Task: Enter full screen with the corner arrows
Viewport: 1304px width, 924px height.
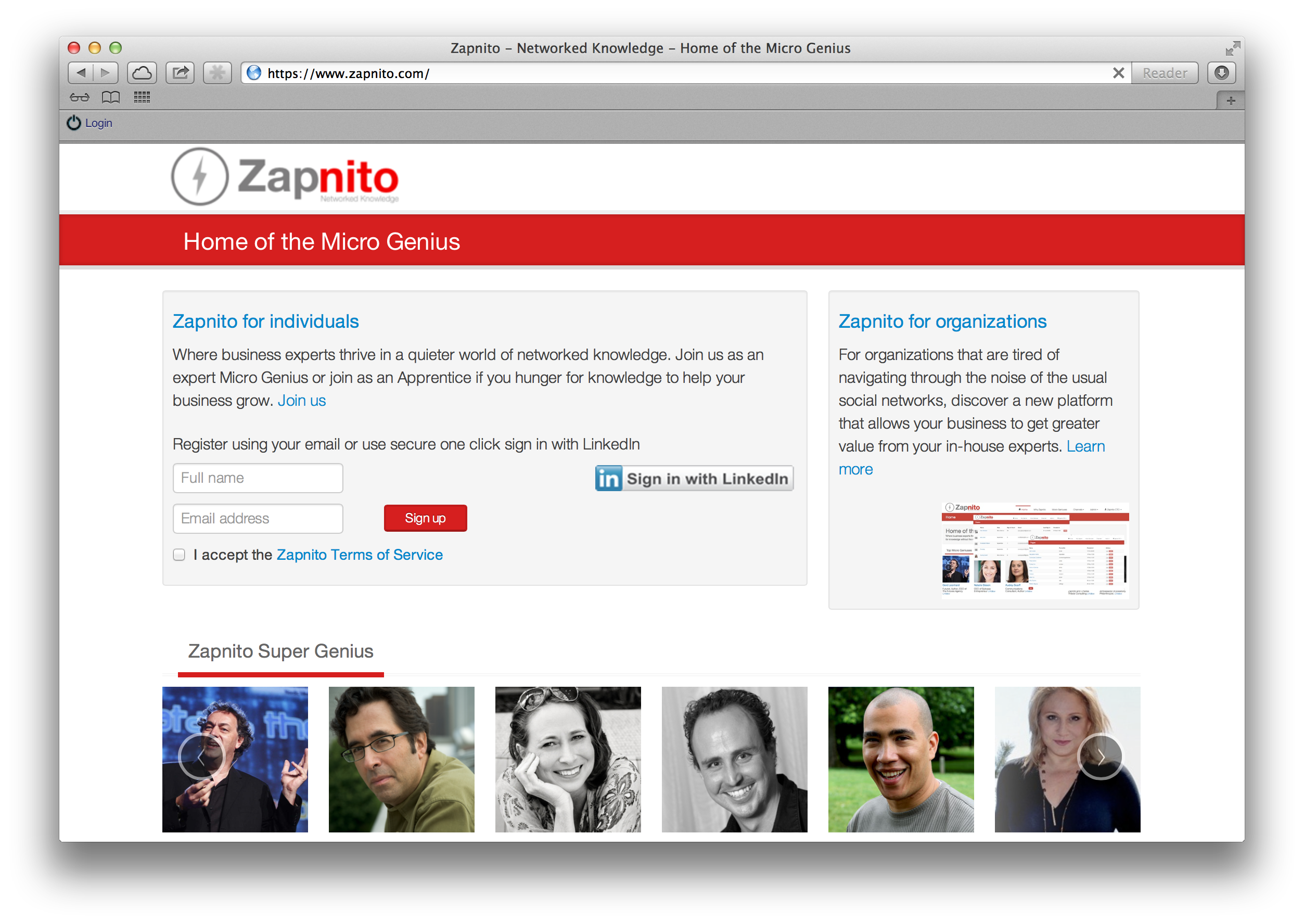Action: [1232, 48]
